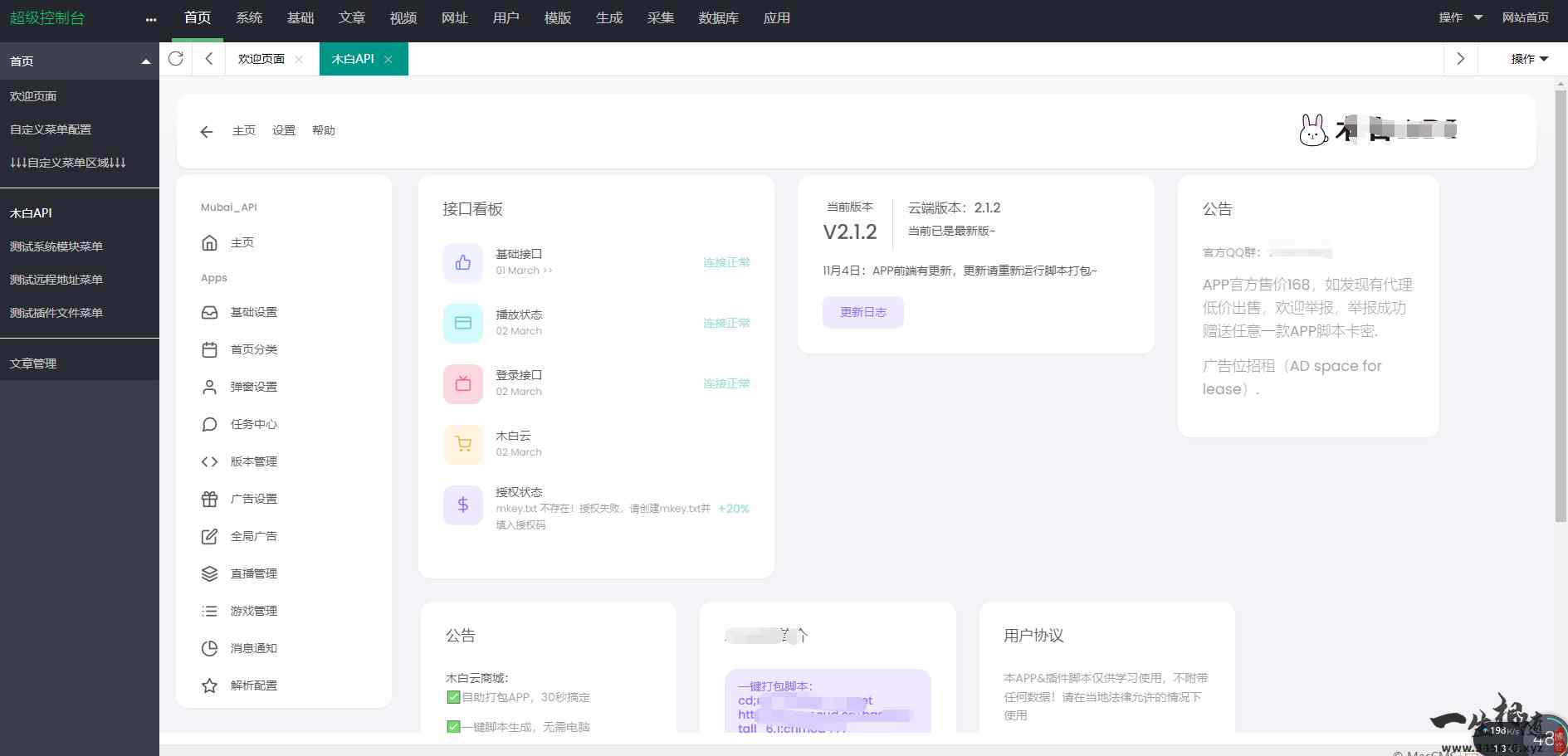Screen dimensions: 1568x756
Task: Open 基础设置 via the inbox icon
Action: tap(209, 311)
